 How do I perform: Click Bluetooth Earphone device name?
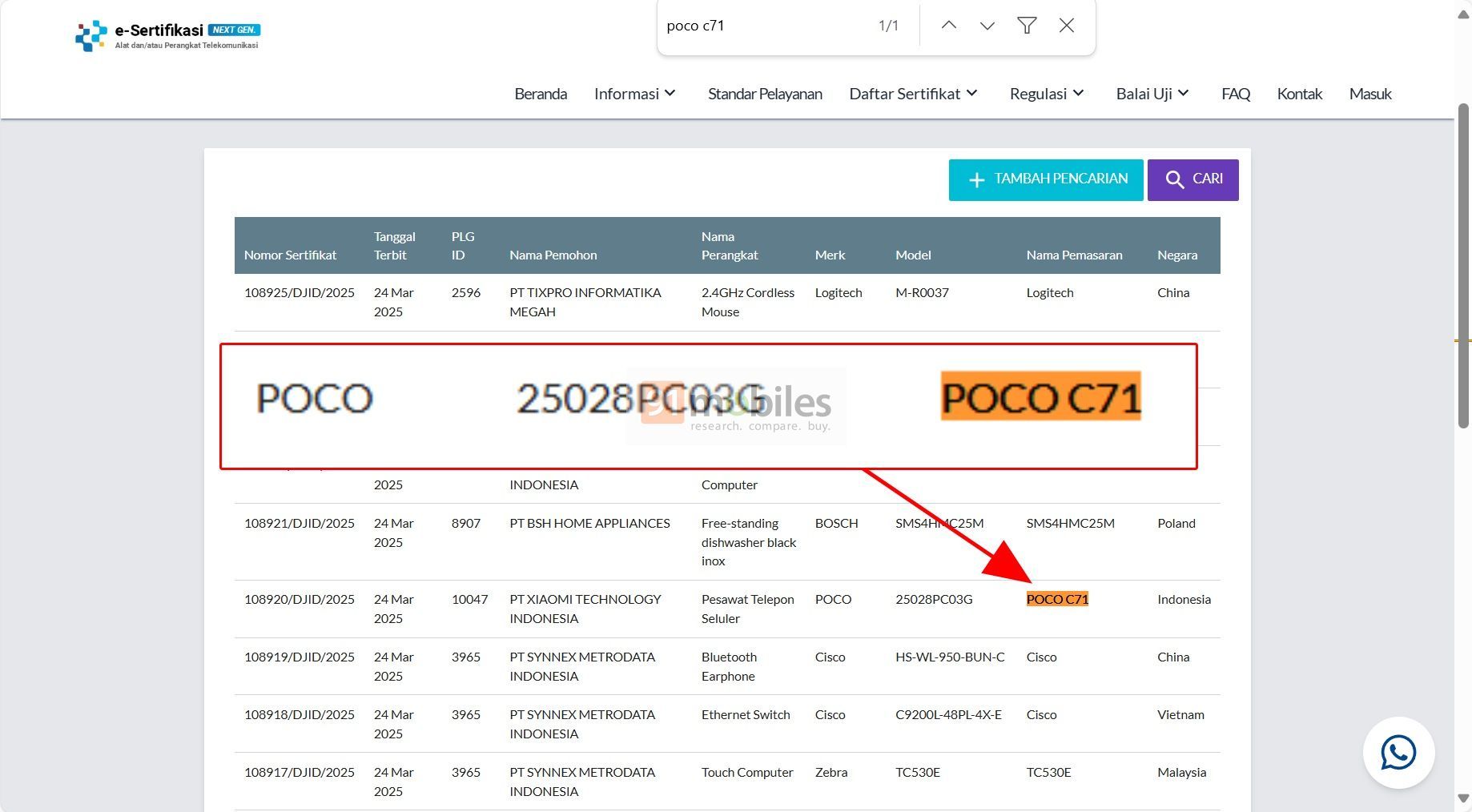click(729, 666)
